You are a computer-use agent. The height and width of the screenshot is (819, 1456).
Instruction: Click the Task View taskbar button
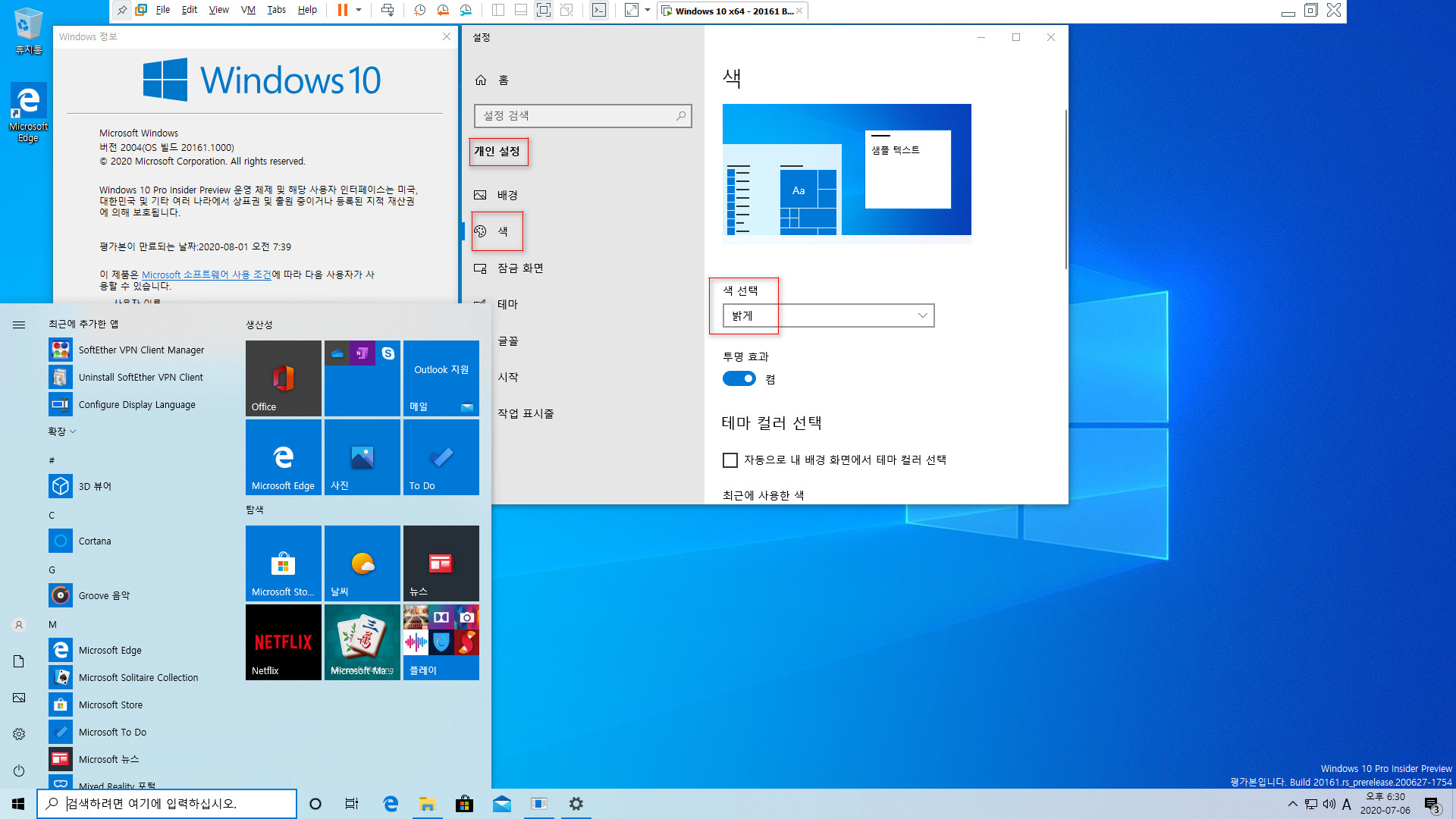352,804
